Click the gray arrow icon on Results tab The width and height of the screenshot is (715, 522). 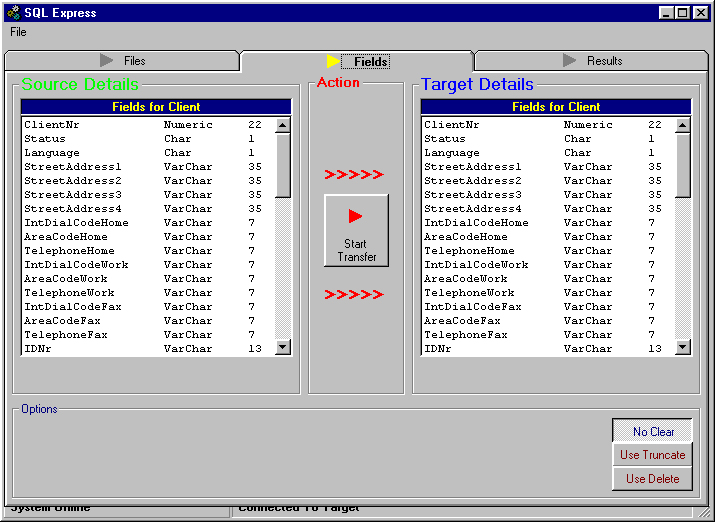570,61
